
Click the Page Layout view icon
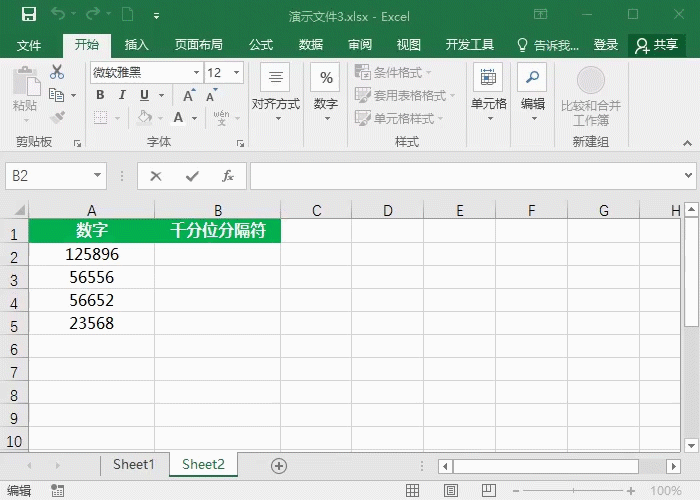pos(450,491)
